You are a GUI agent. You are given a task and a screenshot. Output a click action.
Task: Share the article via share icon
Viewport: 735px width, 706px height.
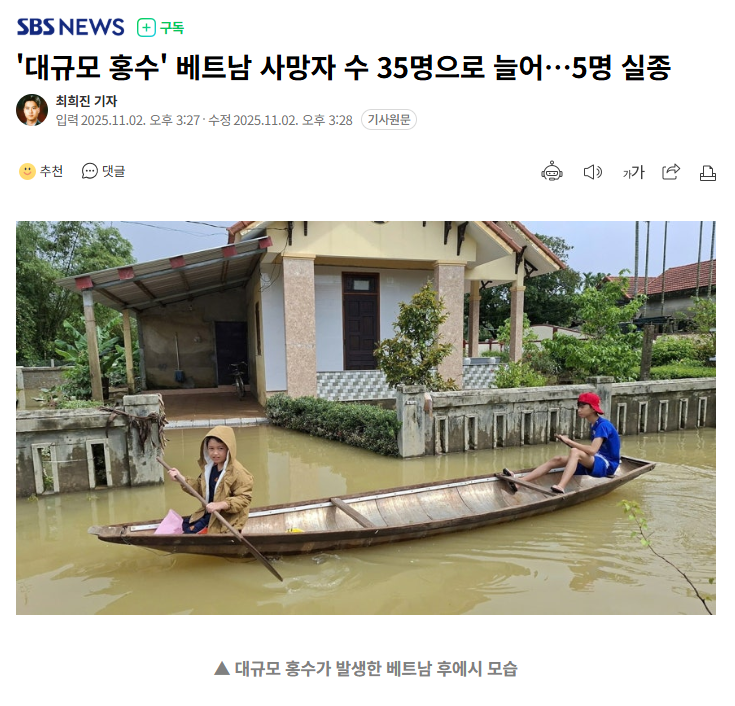click(x=671, y=172)
